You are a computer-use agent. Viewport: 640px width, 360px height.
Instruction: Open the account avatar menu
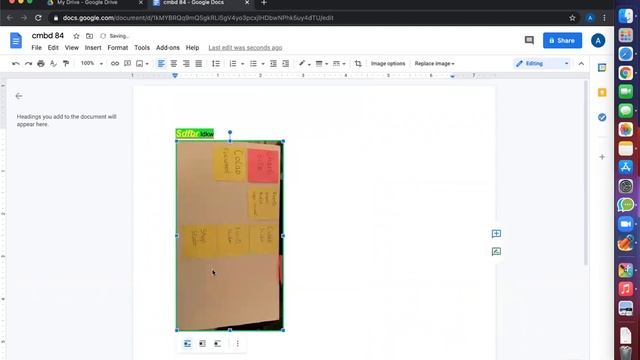(x=598, y=40)
